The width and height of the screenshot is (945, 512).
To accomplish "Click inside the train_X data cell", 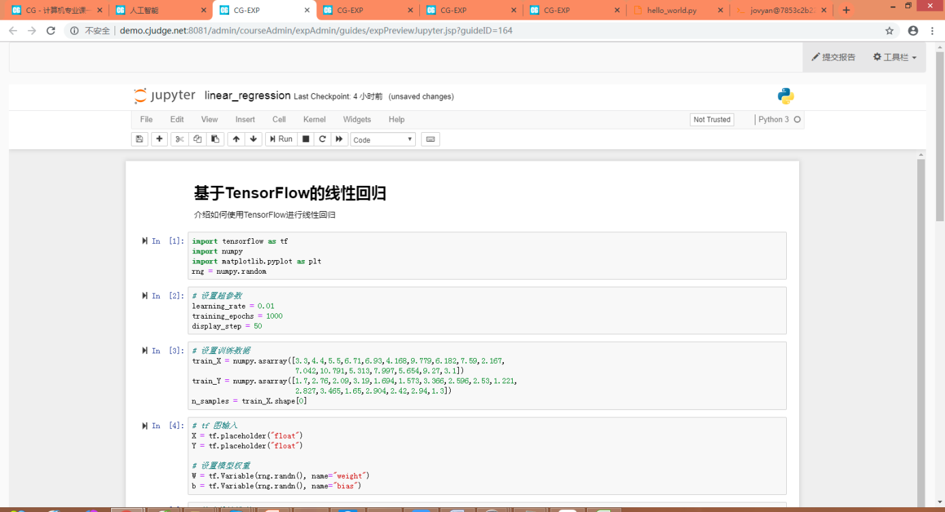I will click(x=487, y=376).
